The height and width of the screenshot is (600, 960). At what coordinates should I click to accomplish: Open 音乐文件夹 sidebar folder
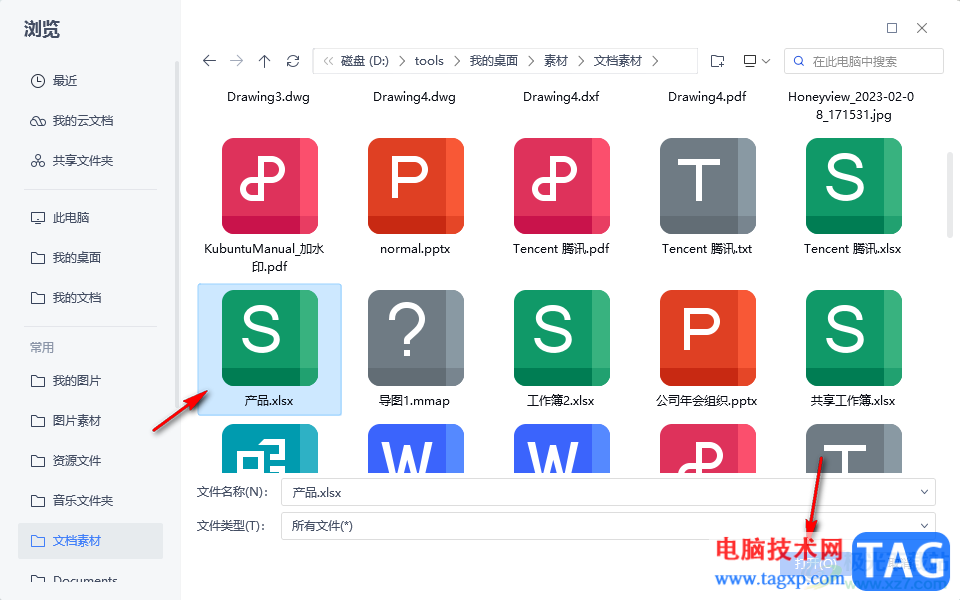72,500
